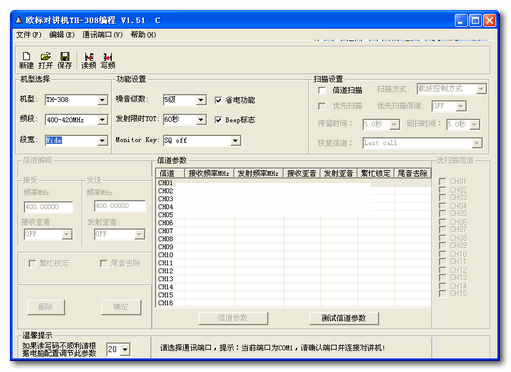511x372 pixels.
Task: Click the 写频 (Write frequency) toolbar icon
Action: tap(108, 60)
